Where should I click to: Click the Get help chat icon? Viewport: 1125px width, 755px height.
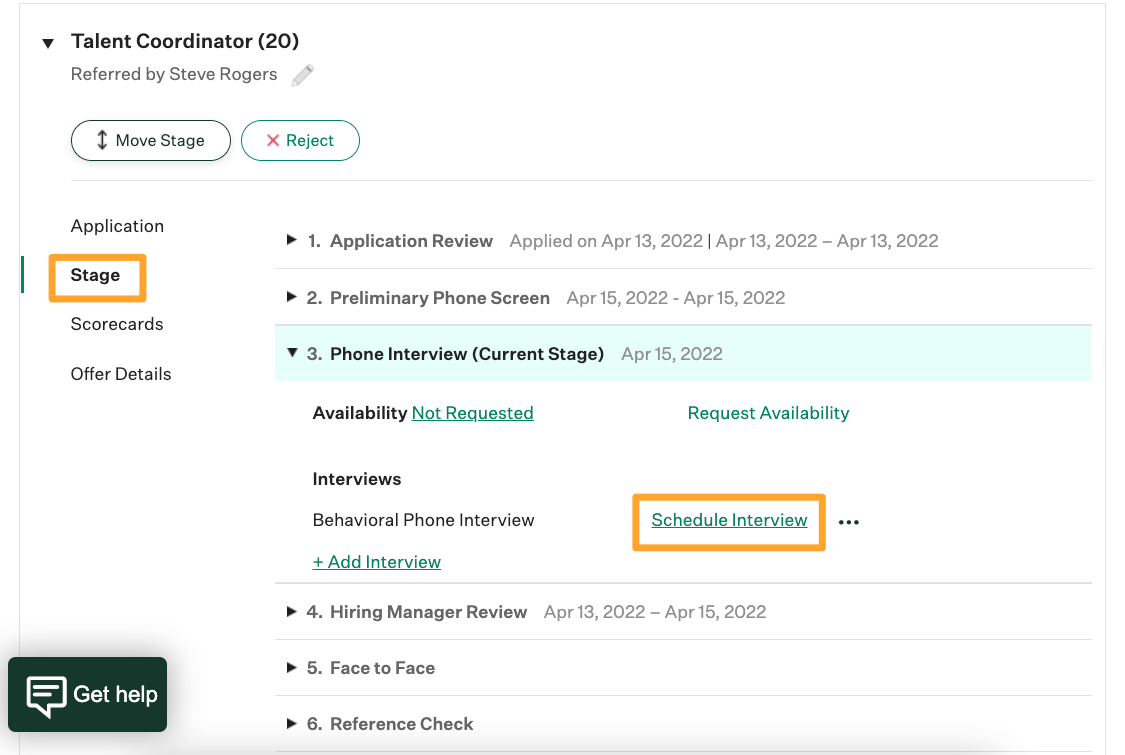pyautogui.click(x=47, y=694)
